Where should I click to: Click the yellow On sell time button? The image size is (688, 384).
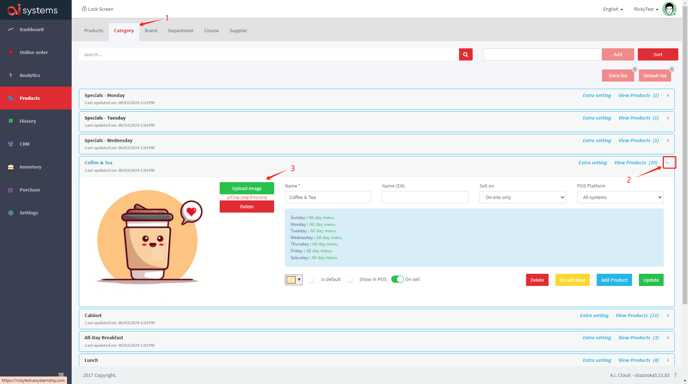pos(572,280)
